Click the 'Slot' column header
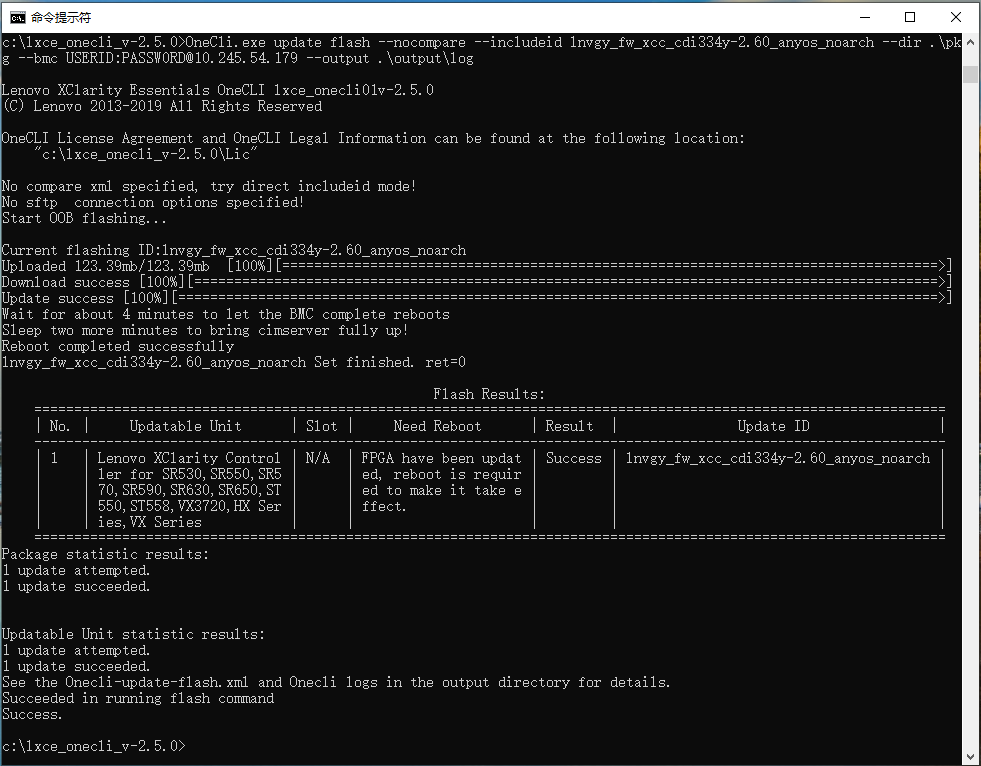 [322, 426]
